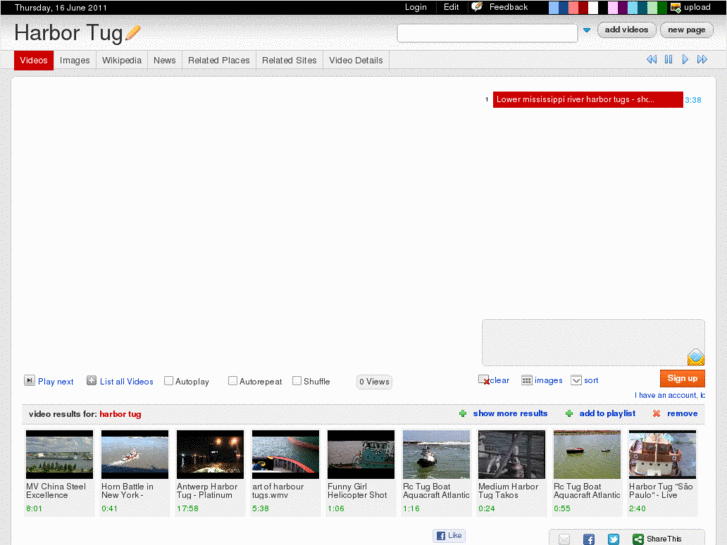The width and height of the screenshot is (727, 545).
Task: Click the remove link
Action: 682,413
